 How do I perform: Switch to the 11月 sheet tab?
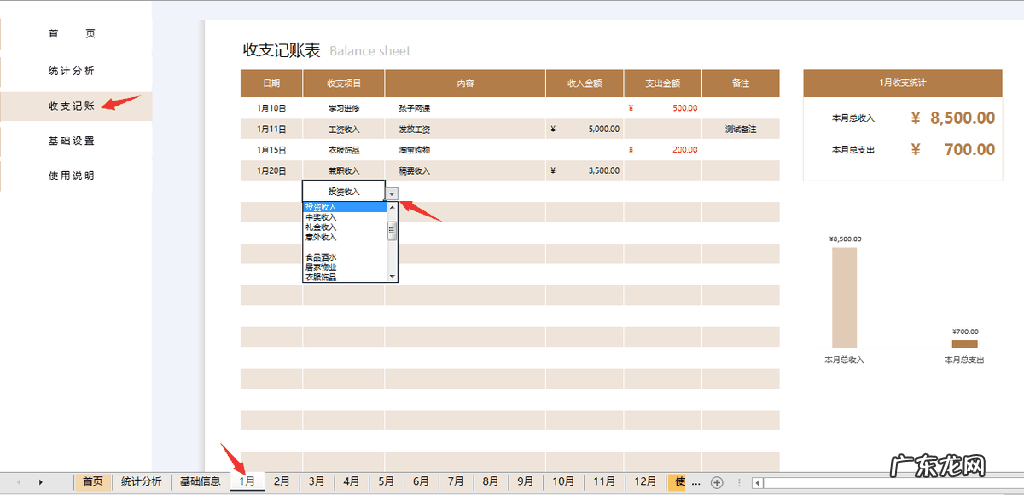(604, 482)
